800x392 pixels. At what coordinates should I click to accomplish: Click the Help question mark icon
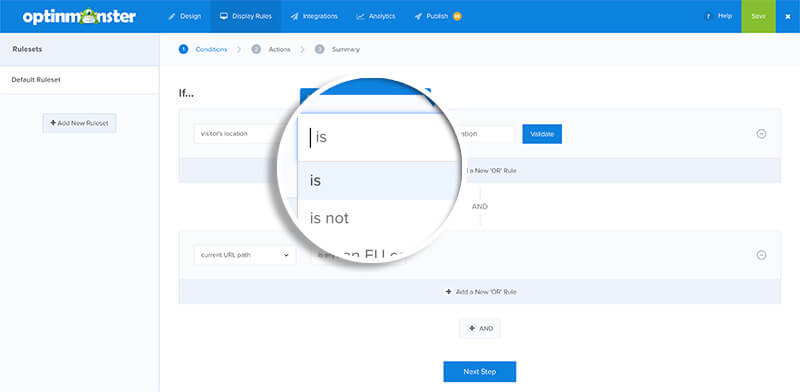point(708,16)
